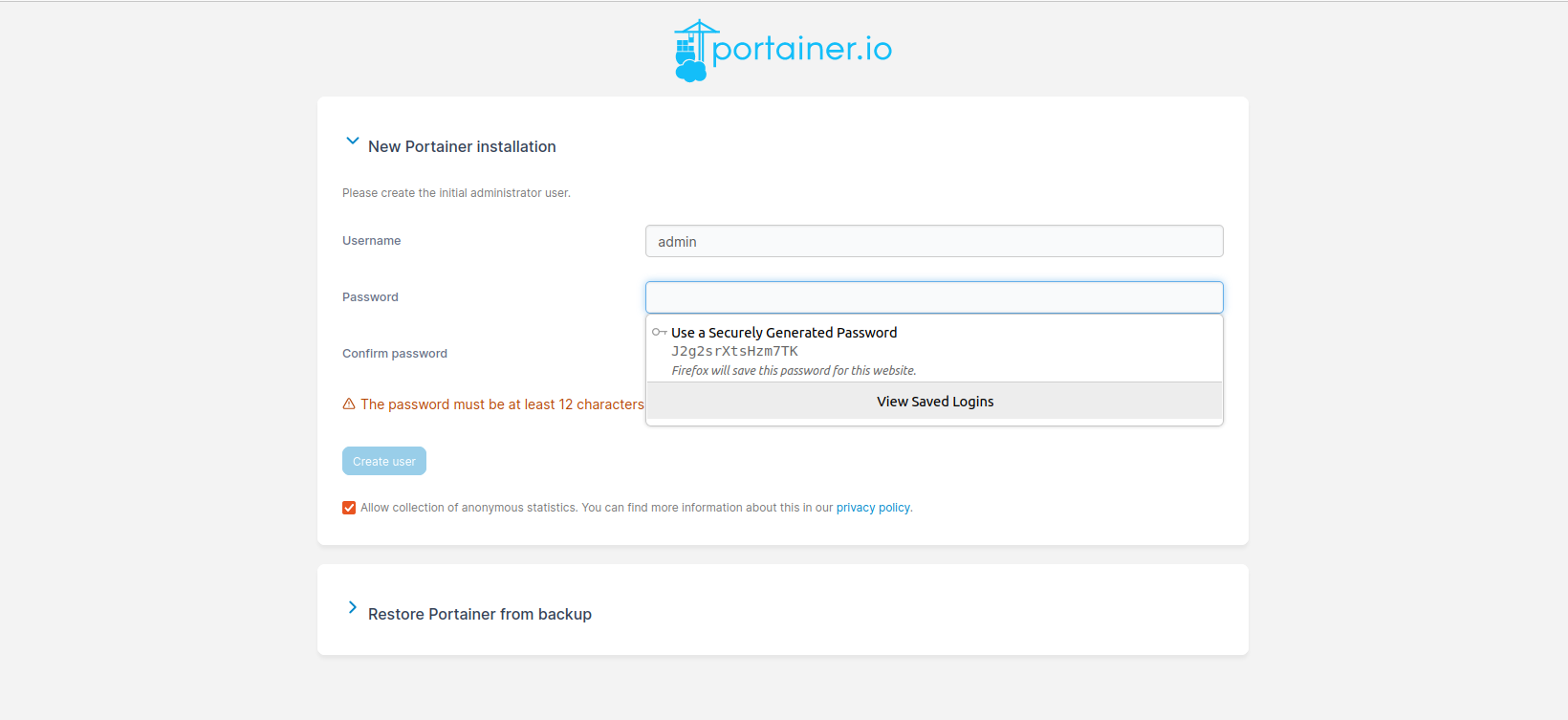
Task: Click the key icon beside generated password
Action: point(659,332)
